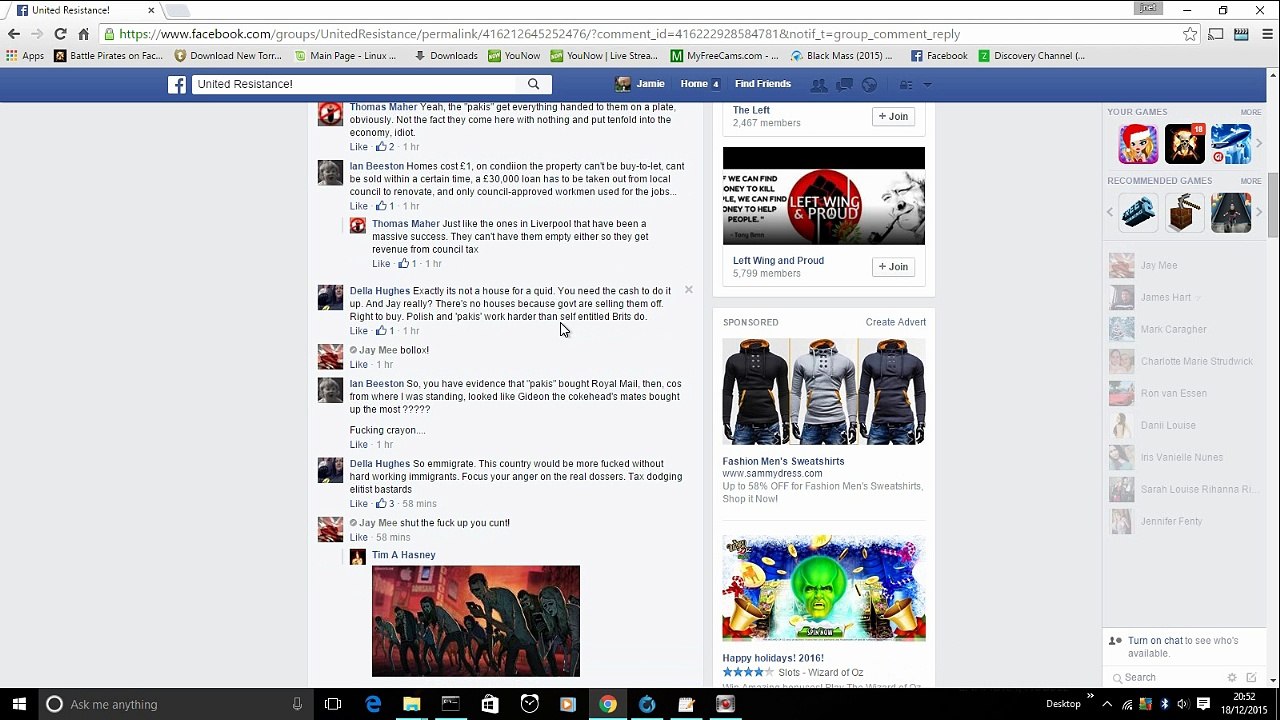The width and height of the screenshot is (1280, 720).
Task: Open the Notifications globe icon
Action: pyautogui.click(x=869, y=85)
